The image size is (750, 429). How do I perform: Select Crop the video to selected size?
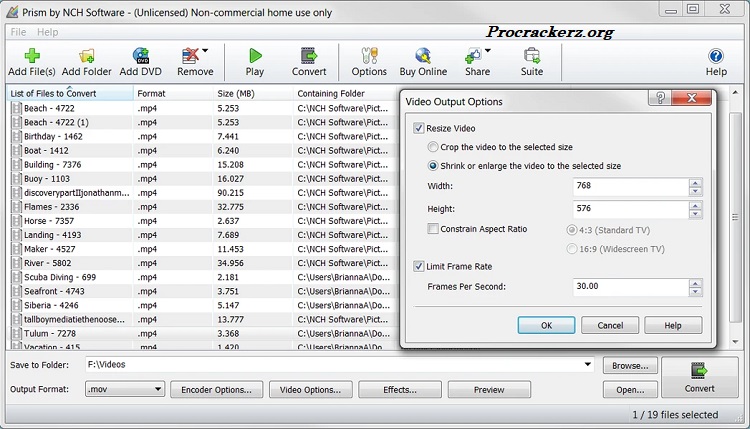click(433, 147)
